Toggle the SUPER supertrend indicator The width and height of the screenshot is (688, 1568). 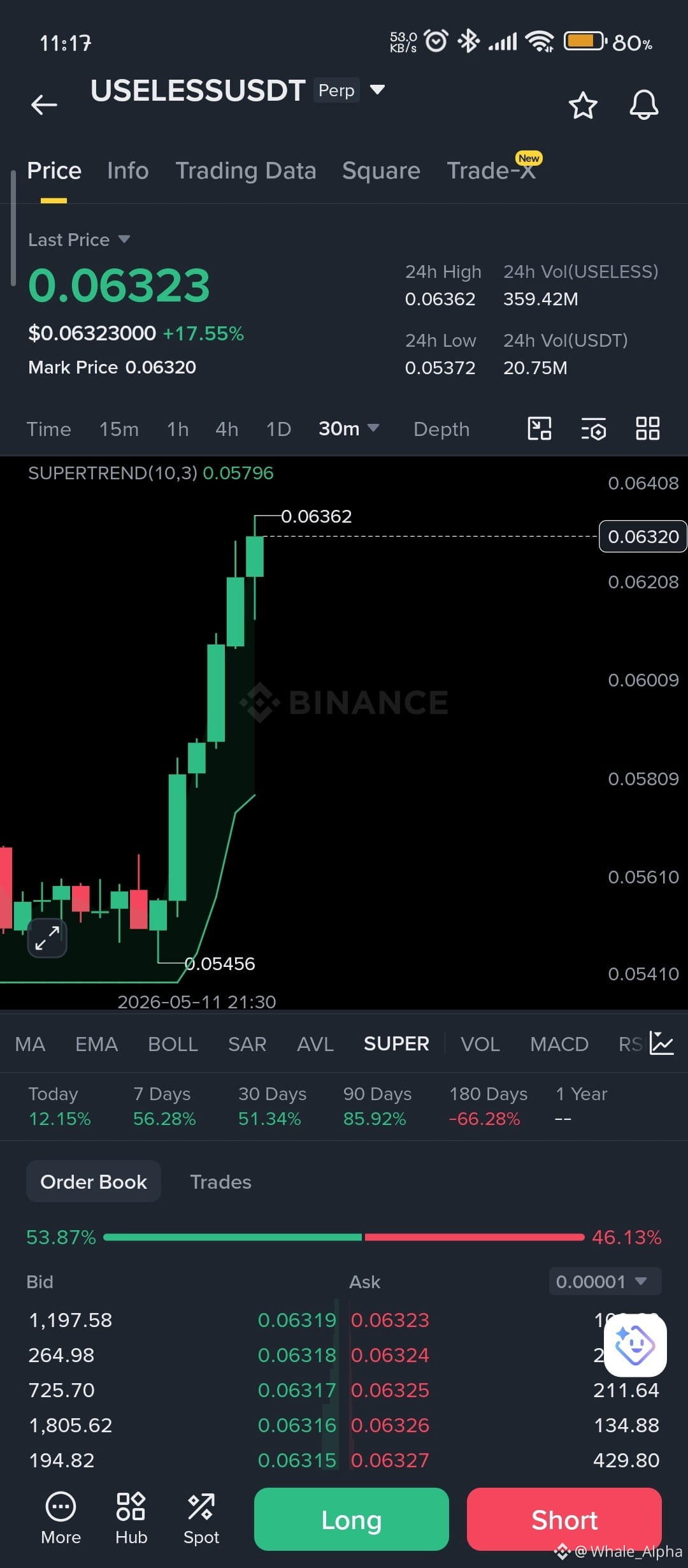(x=396, y=1044)
